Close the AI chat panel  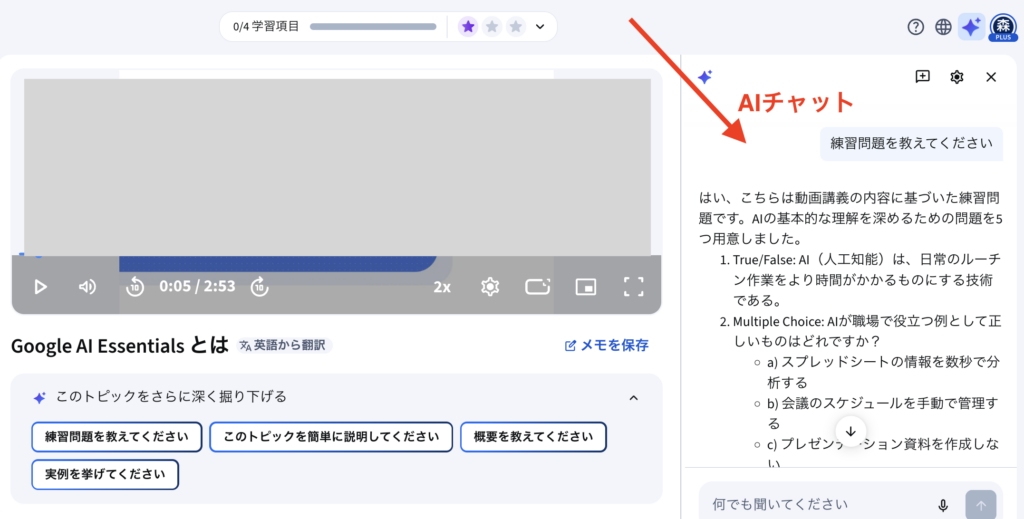[991, 77]
